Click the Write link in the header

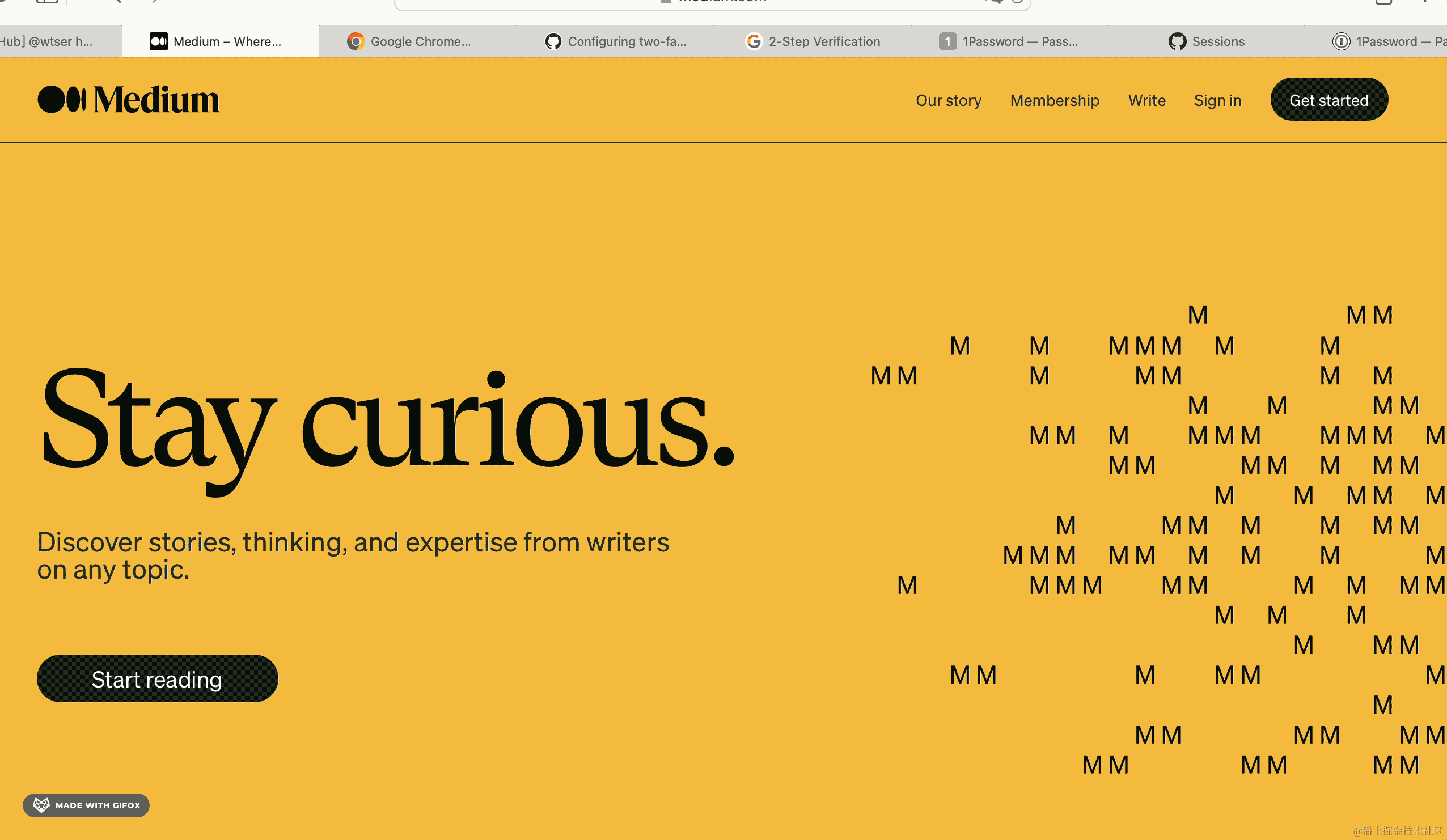[1146, 100]
